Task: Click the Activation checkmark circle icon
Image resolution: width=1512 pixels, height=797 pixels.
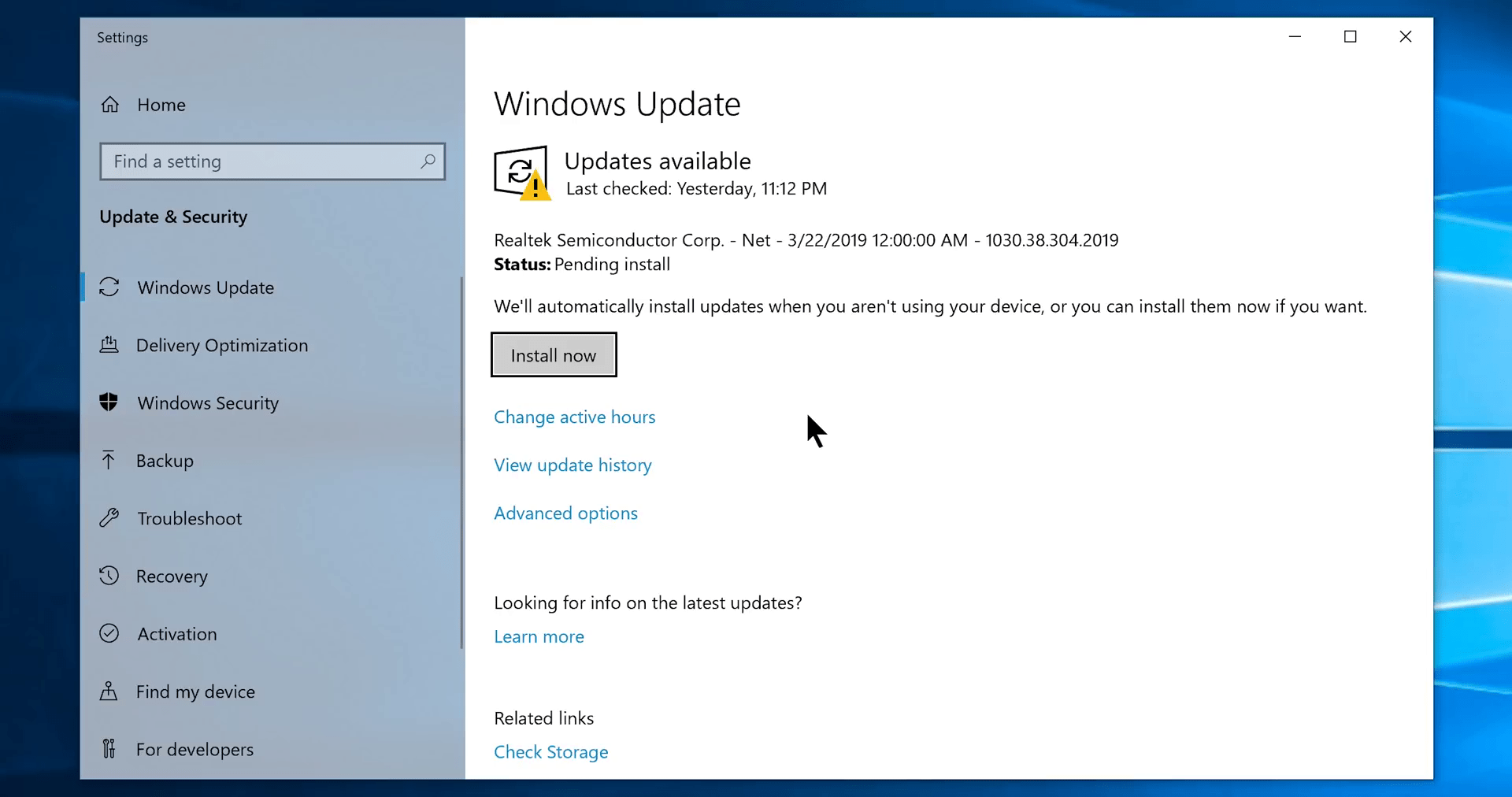Action: (x=109, y=633)
